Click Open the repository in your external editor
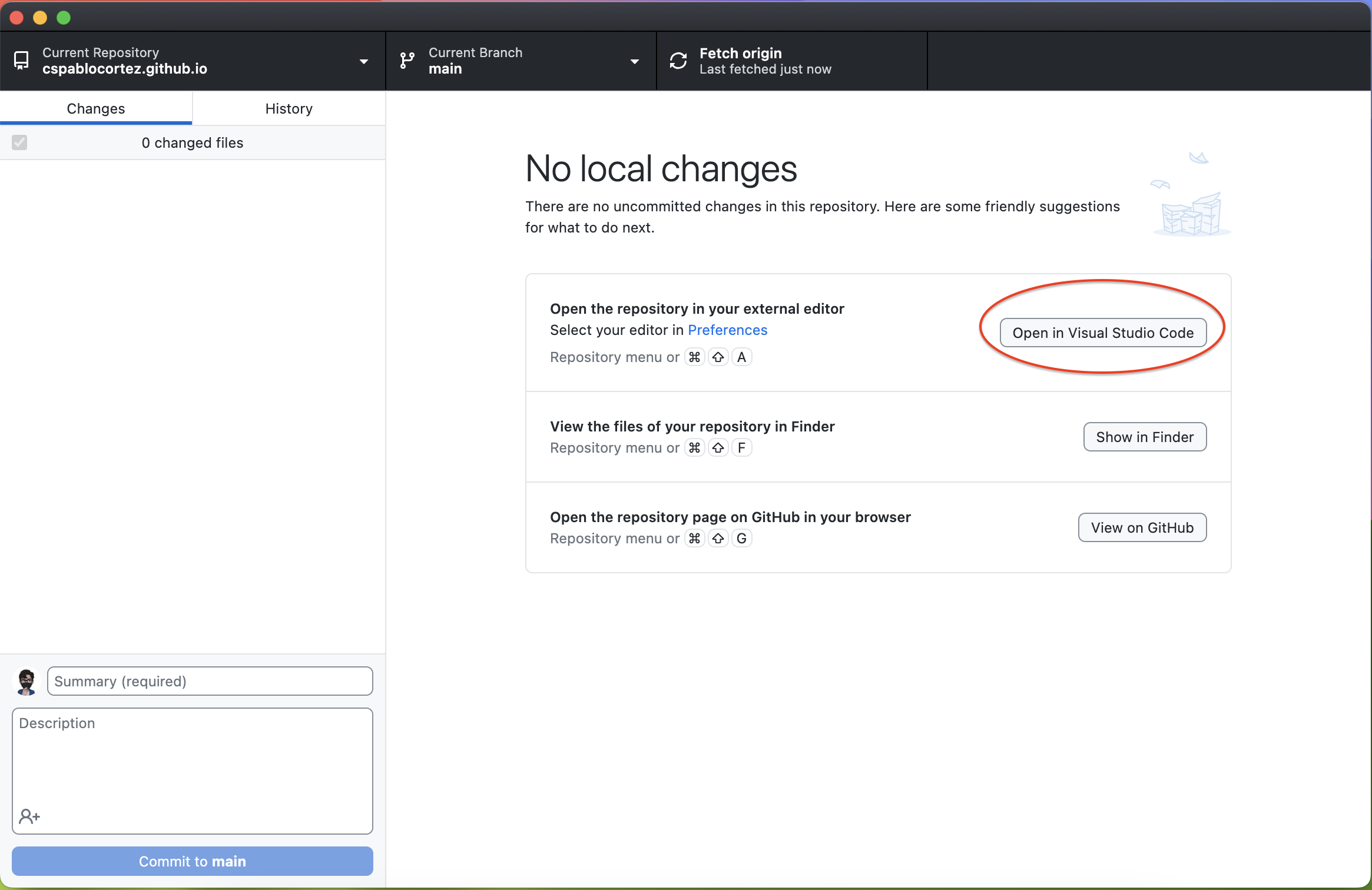Viewport: 1372px width, 890px height. [697, 309]
